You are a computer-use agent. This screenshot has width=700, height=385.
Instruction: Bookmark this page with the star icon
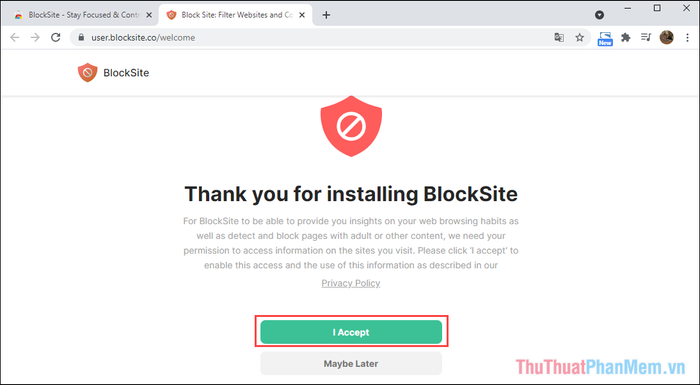(x=579, y=38)
